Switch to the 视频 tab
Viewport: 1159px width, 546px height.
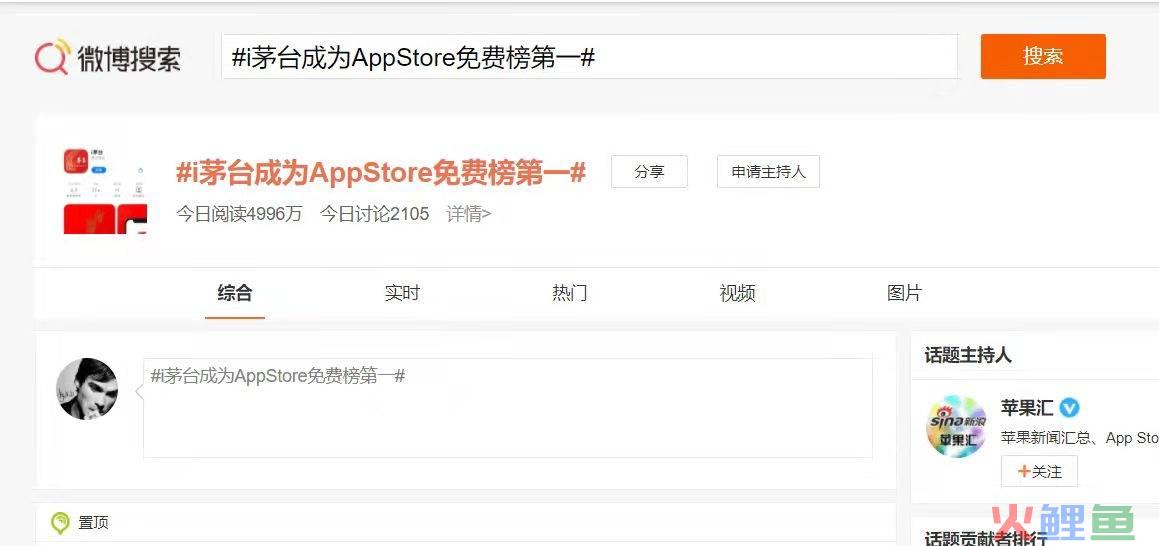click(737, 293)
